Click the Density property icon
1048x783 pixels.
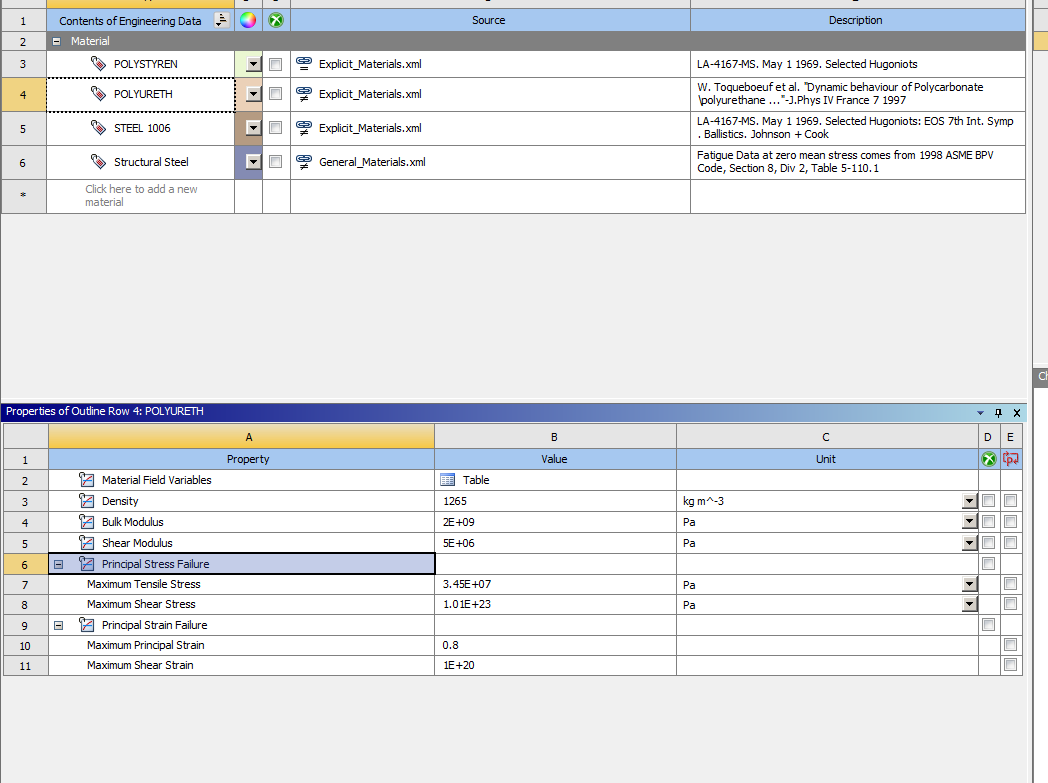click(86, 501)
